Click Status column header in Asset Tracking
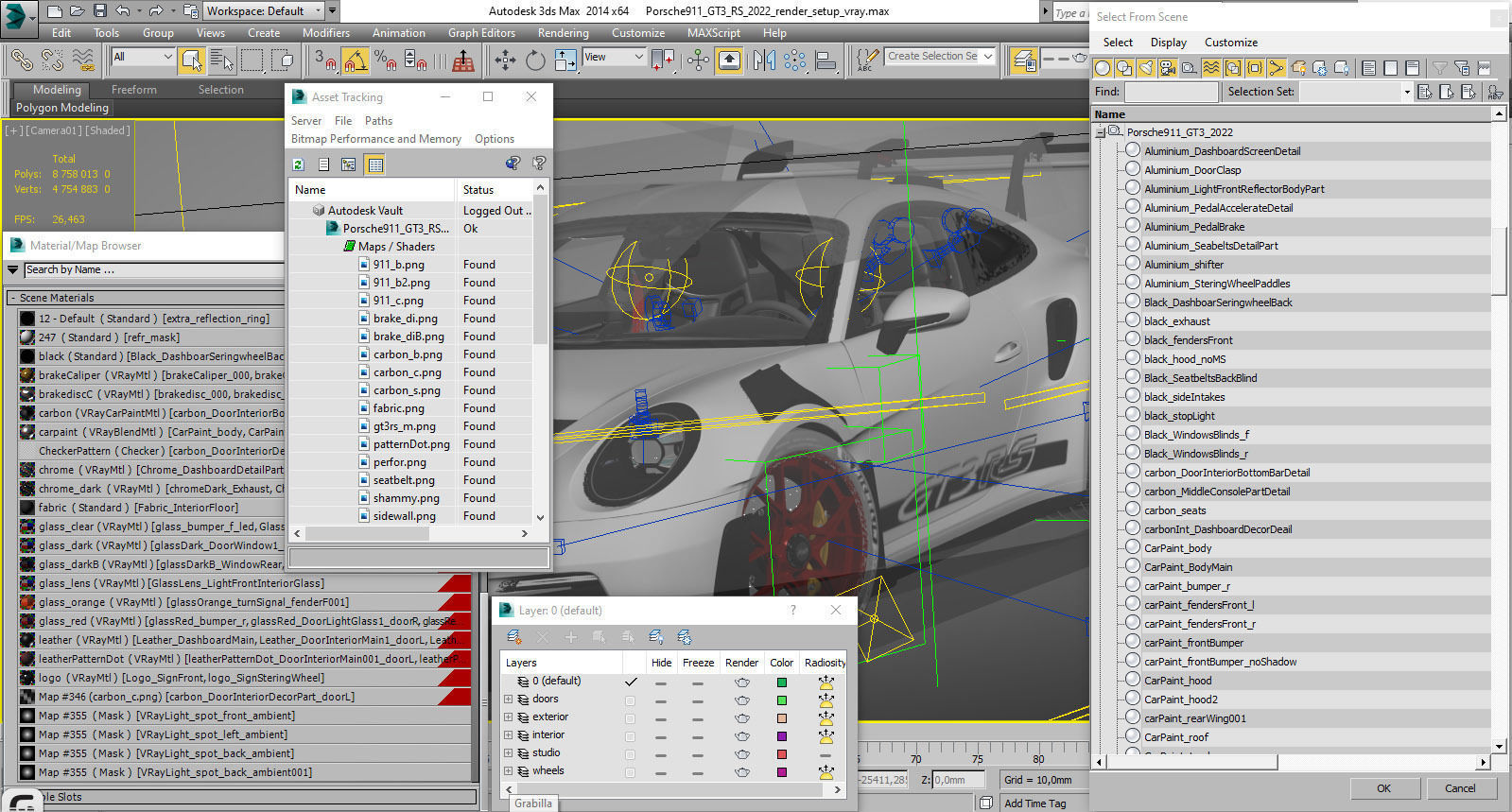This screenshot has width=1512, height=812. tap(494, 190)
